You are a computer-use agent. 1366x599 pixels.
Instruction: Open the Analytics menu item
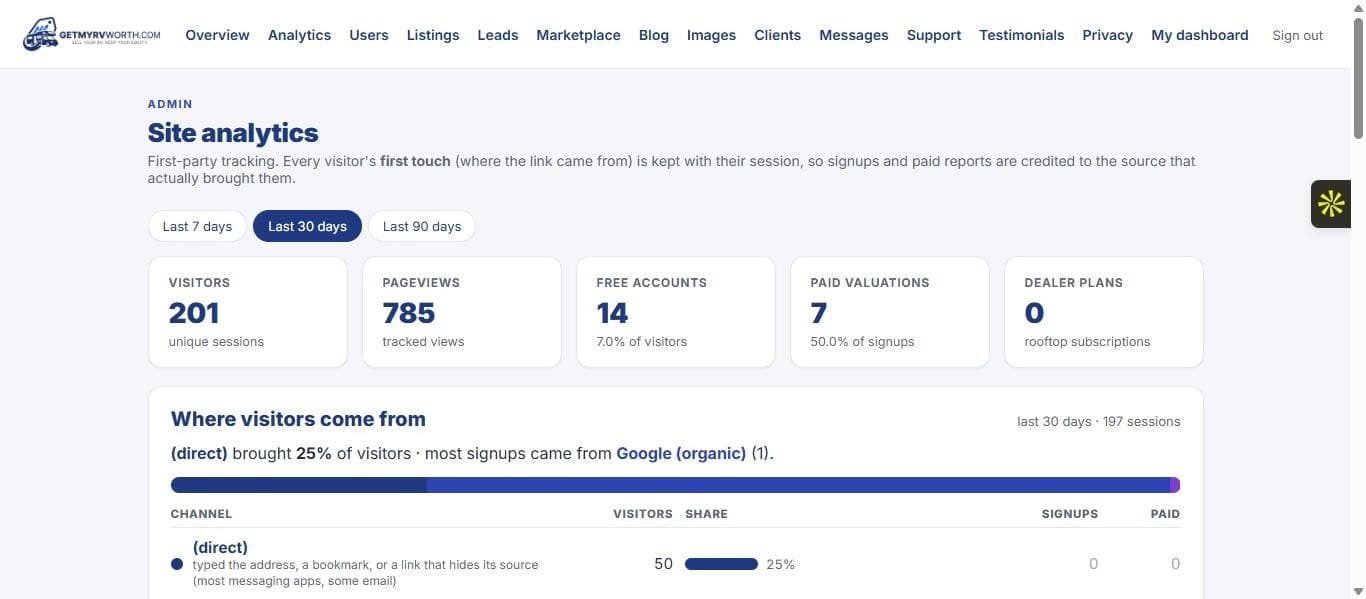click(299, 35)
